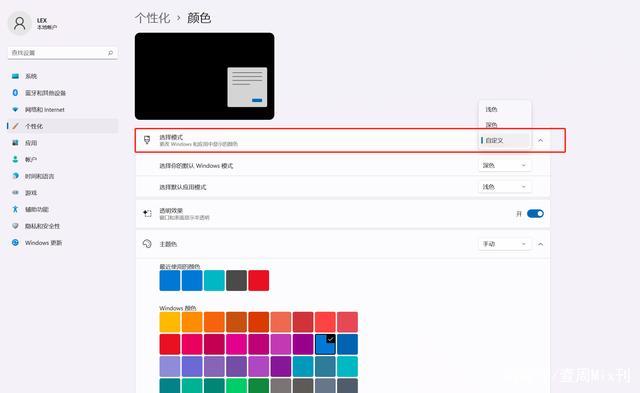Choose the bright green swatch in the bottom row
The width and height of the screenshot is (640, 393).
tap(236, 386)
